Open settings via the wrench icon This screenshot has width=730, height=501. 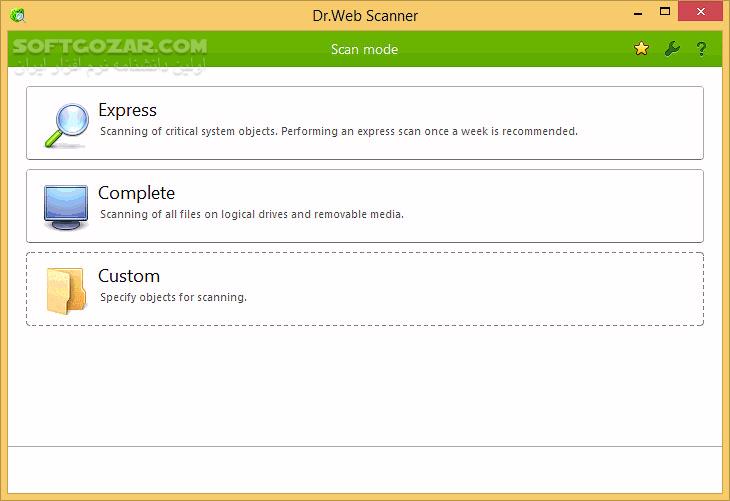(671, 48)
